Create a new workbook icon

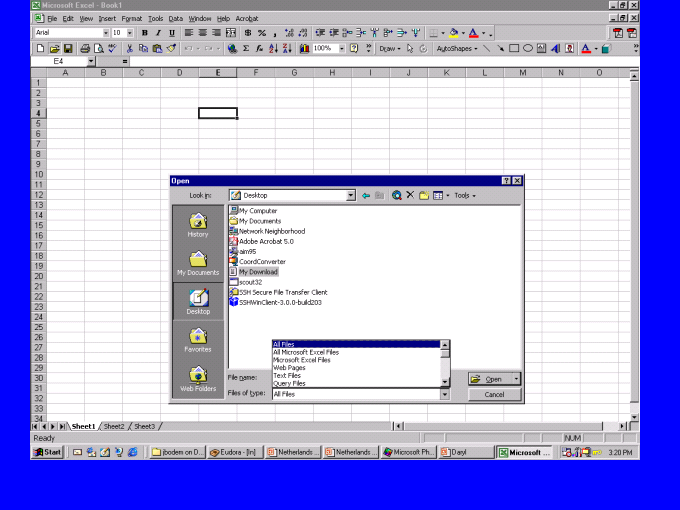[x=40, y=49]
